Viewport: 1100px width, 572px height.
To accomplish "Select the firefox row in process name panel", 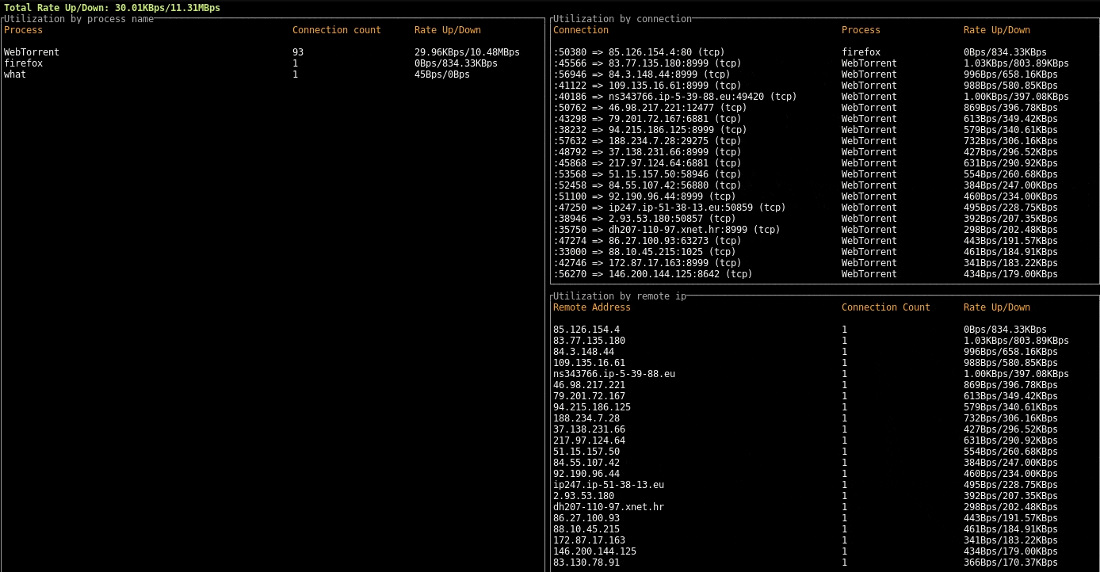I will (23, 63).
